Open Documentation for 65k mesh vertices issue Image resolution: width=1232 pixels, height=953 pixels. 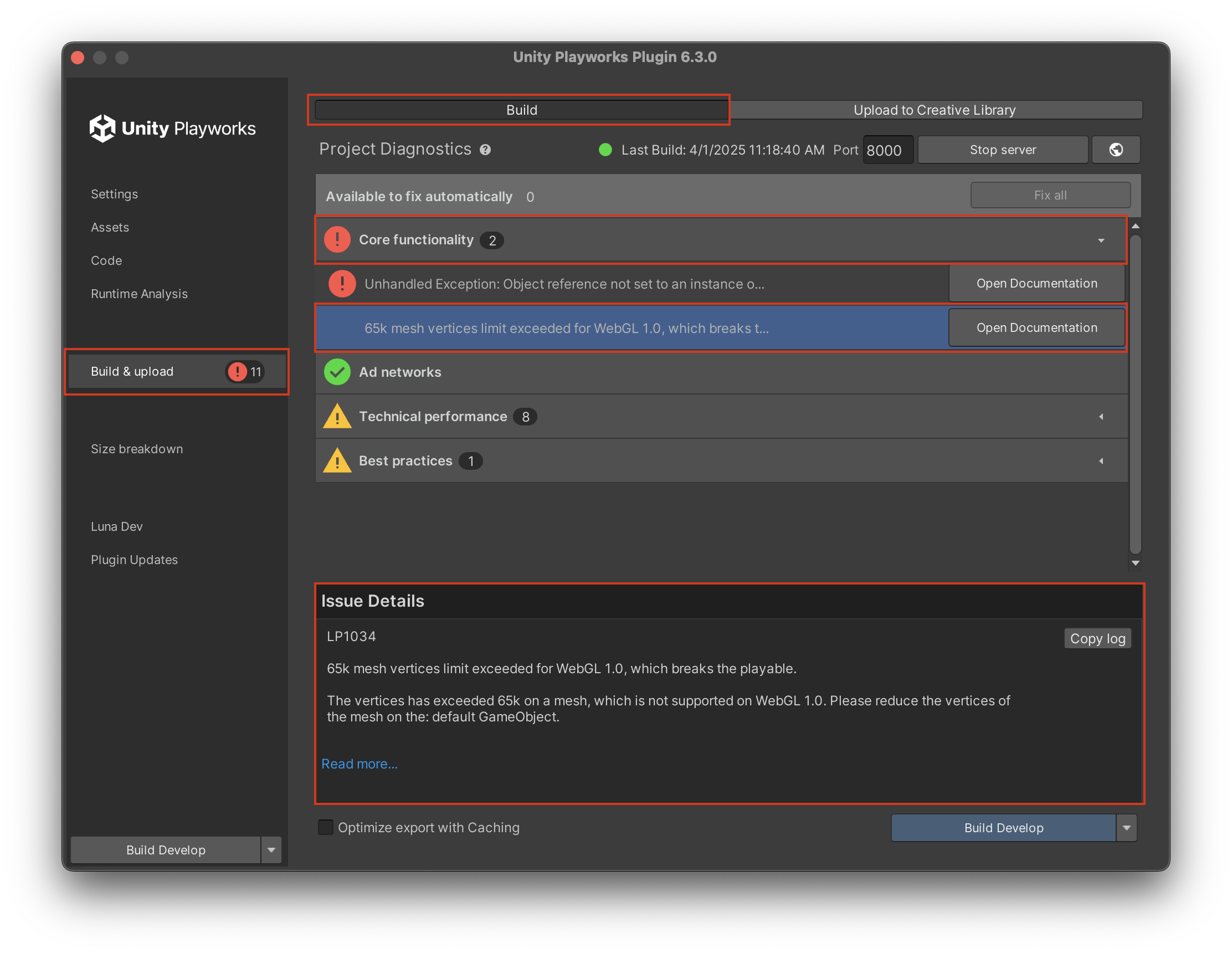pyautogui.click(x=1036, y=328)
